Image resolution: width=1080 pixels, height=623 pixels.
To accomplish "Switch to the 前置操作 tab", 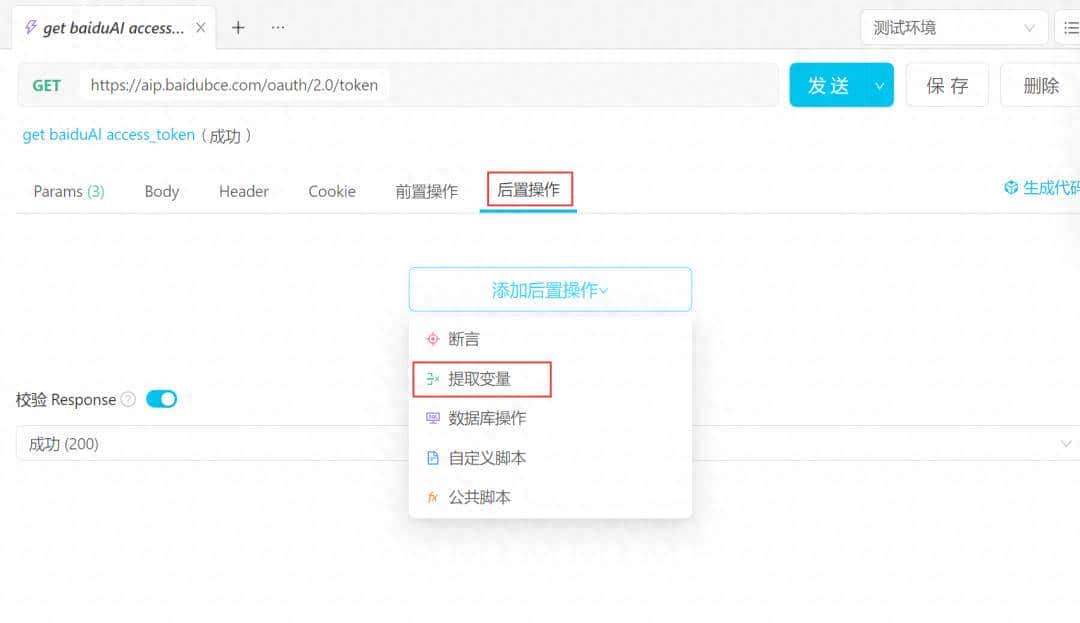I will coord(425,191).
